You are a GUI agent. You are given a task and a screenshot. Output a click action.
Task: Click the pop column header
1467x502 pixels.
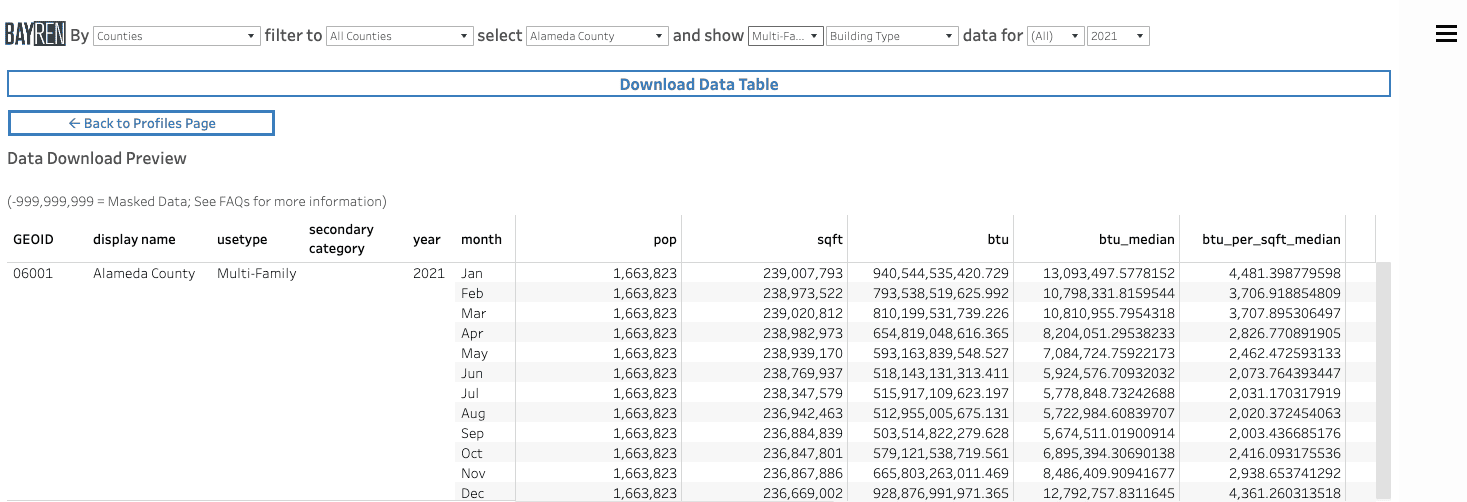[666, 239]
